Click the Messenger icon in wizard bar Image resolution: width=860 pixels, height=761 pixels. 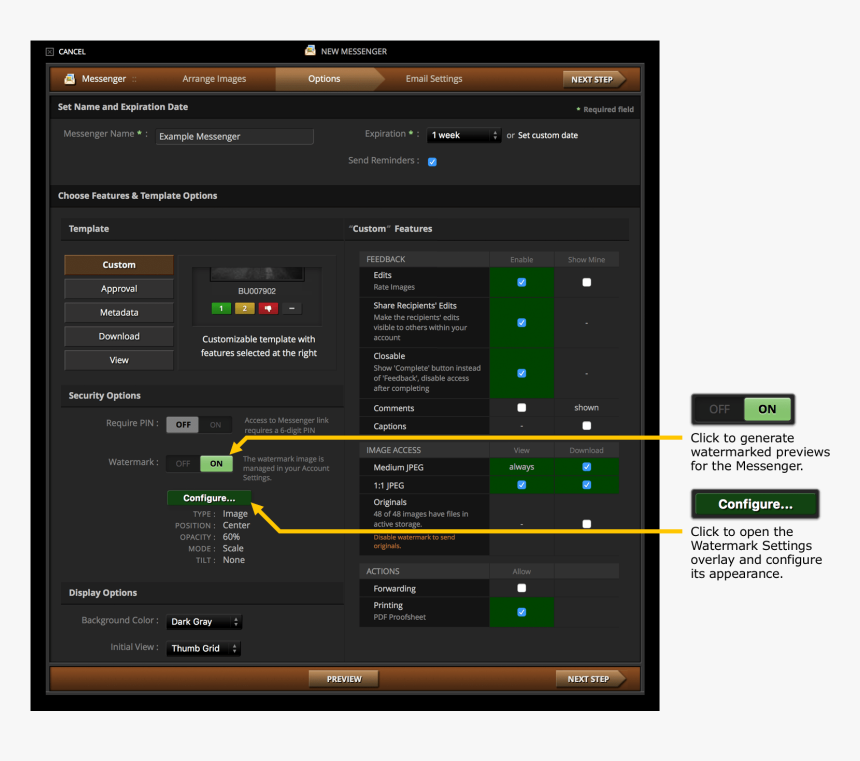[x=70, y=79]
